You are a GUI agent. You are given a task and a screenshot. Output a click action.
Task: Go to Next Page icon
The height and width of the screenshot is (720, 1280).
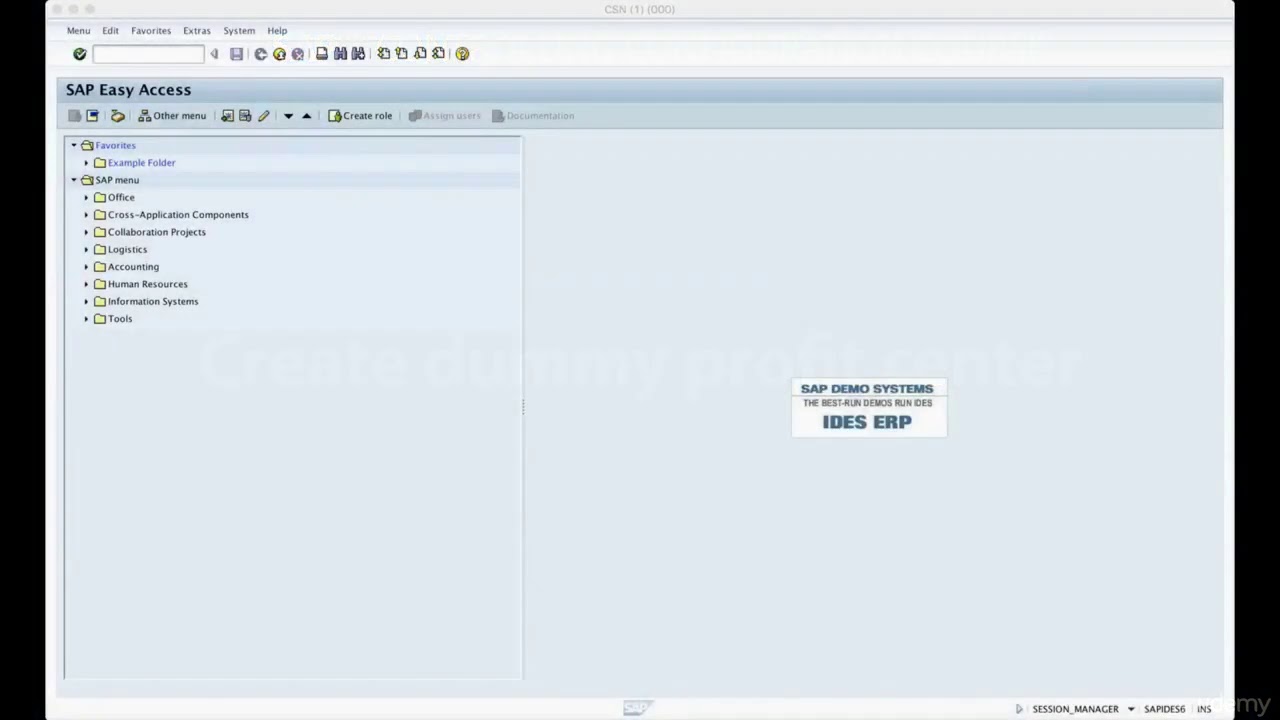420,54
